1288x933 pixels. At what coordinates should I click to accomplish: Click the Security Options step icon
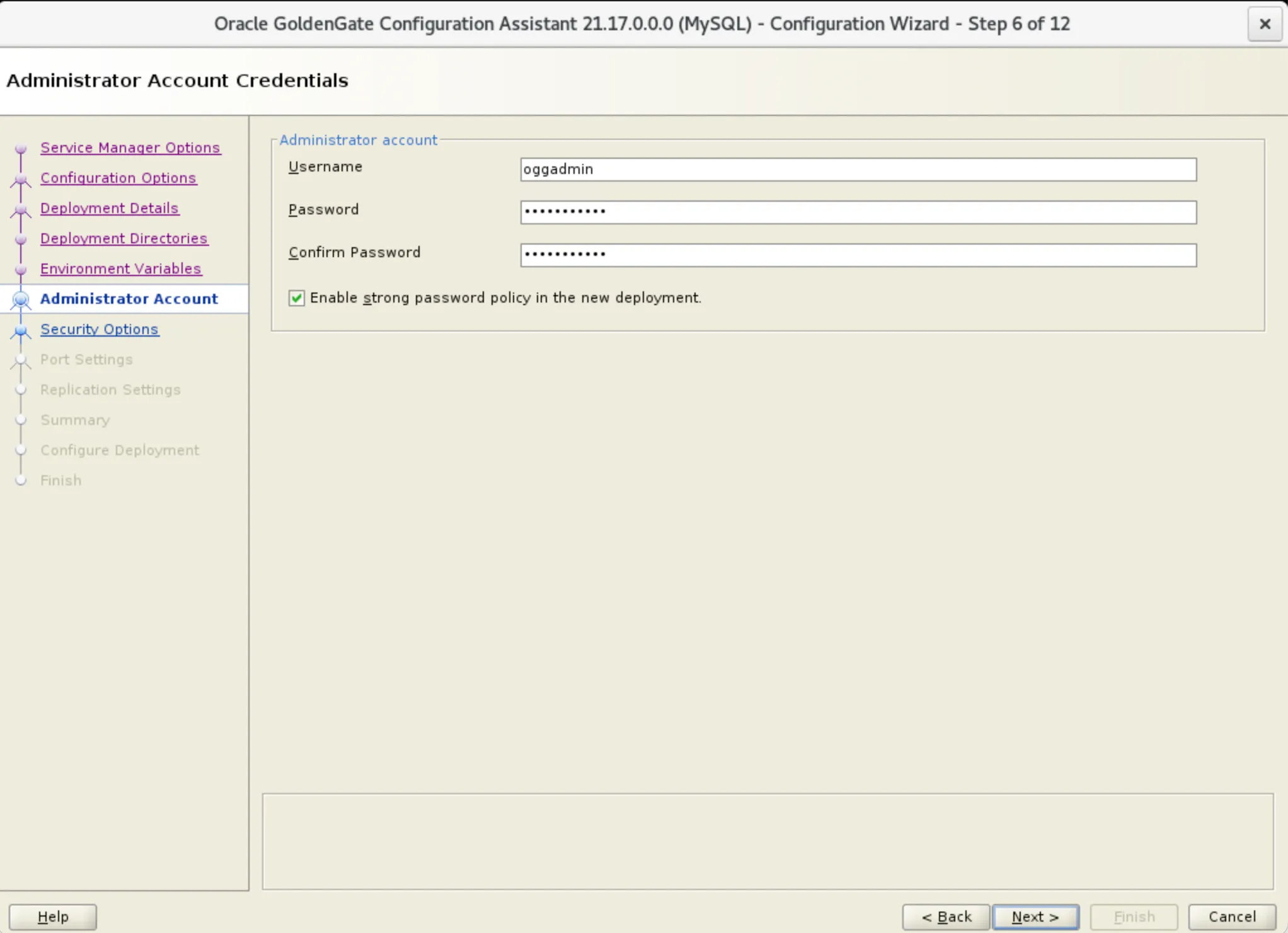20,331
